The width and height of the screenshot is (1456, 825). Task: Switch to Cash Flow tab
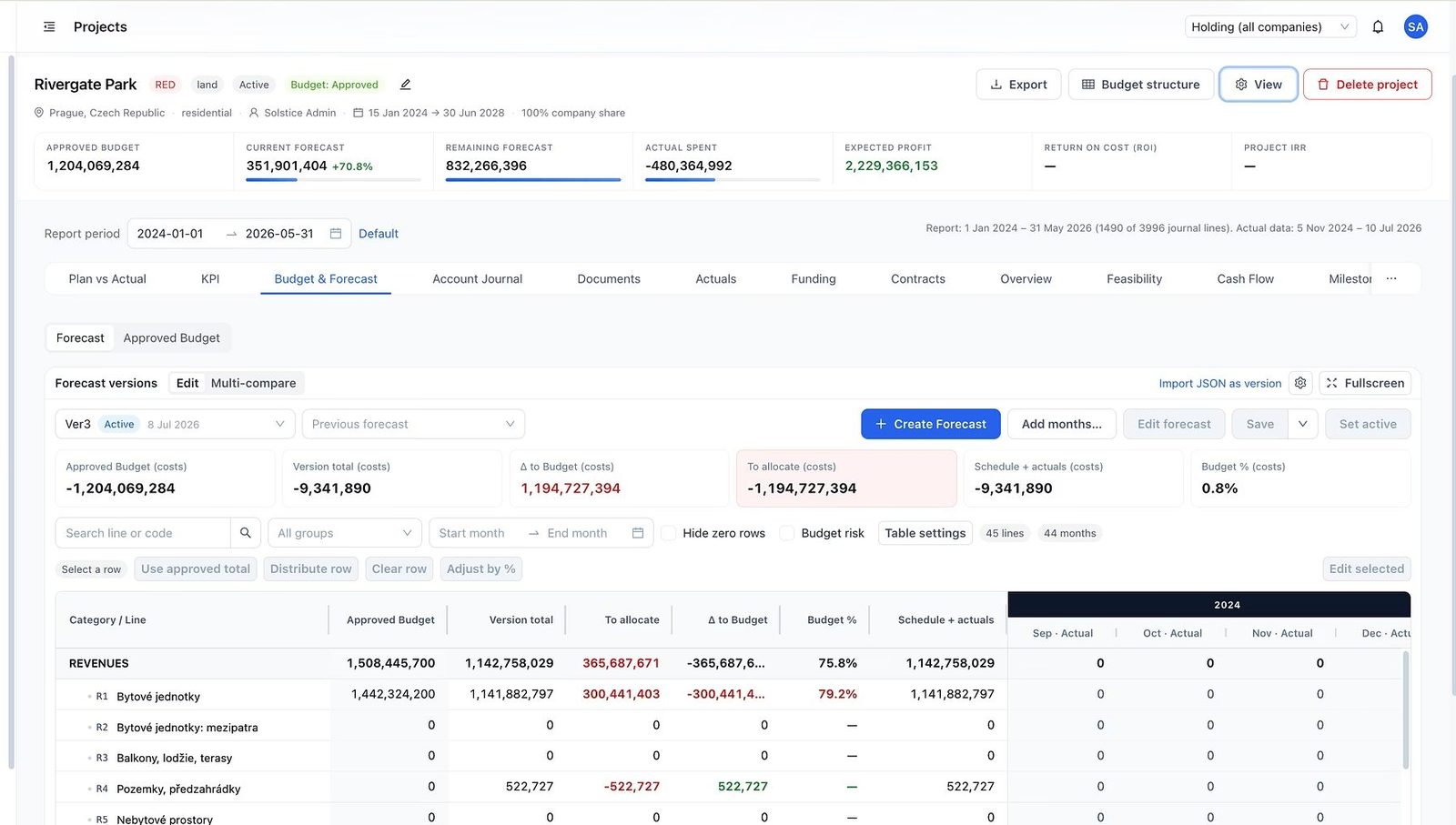[1245, 279]
